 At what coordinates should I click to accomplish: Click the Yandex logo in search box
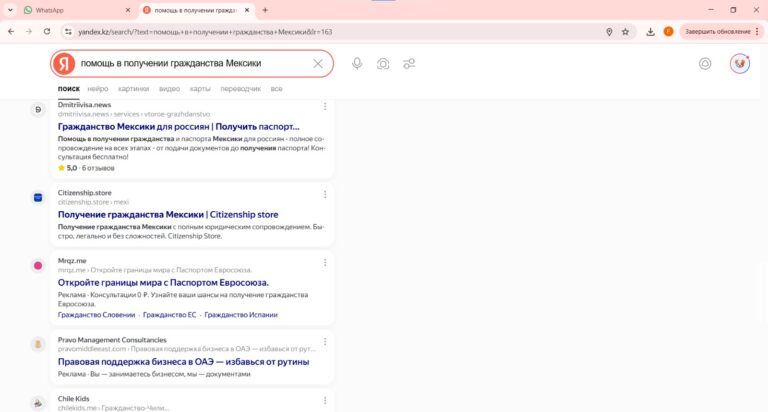pyautogui.click(x=65, y=63)
